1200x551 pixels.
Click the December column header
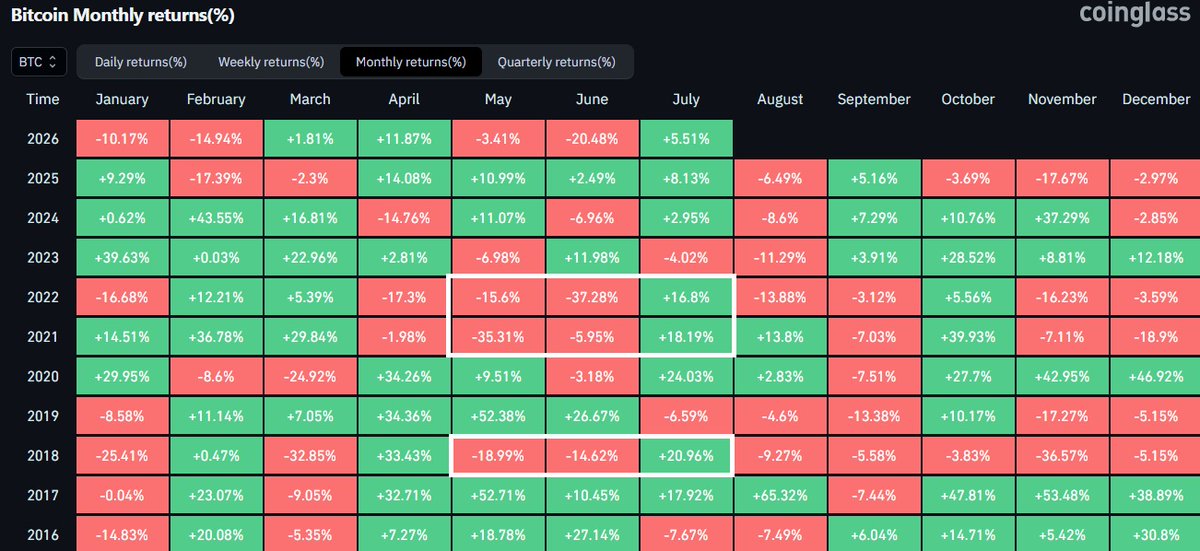point(1156,99)
